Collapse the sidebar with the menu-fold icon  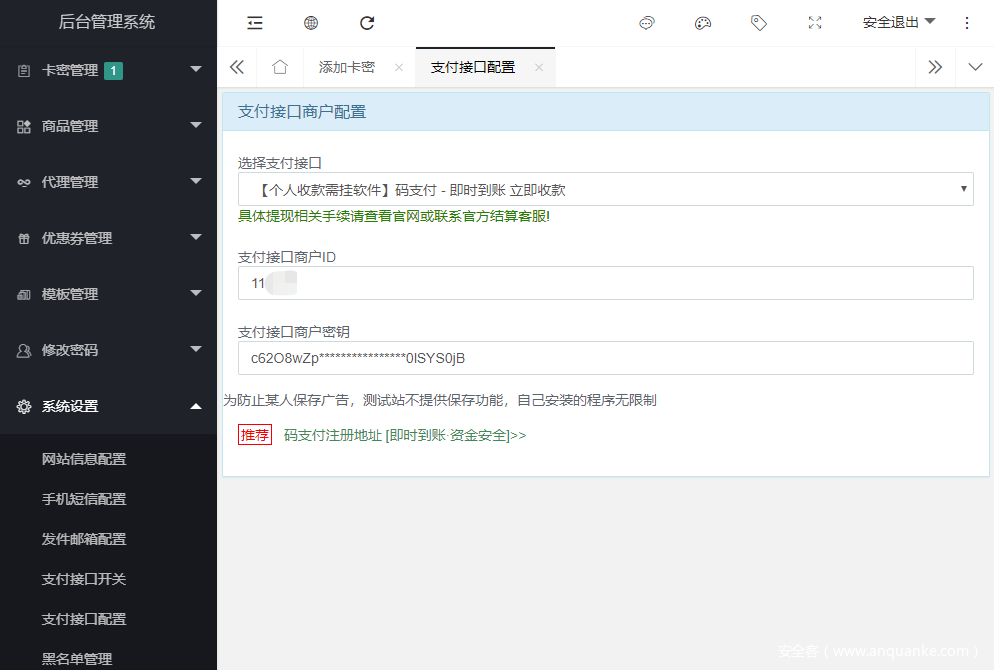(255, 23)
